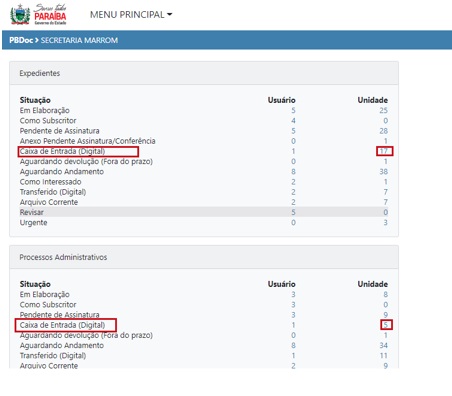Open Processos Aguardando Andamento unit count 34

click(x=383, y=345)
